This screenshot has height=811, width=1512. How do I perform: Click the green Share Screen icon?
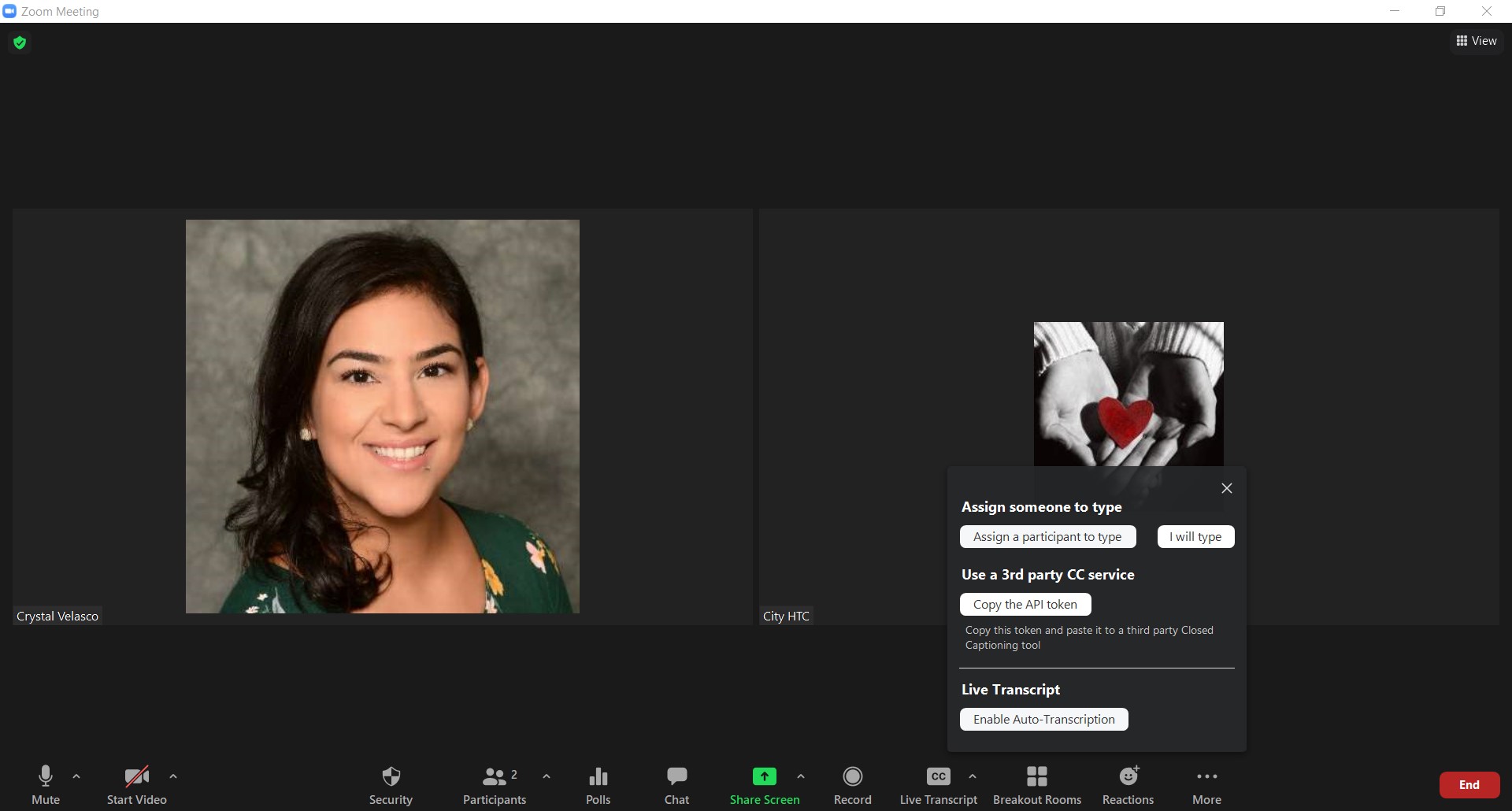click(764, 776)
